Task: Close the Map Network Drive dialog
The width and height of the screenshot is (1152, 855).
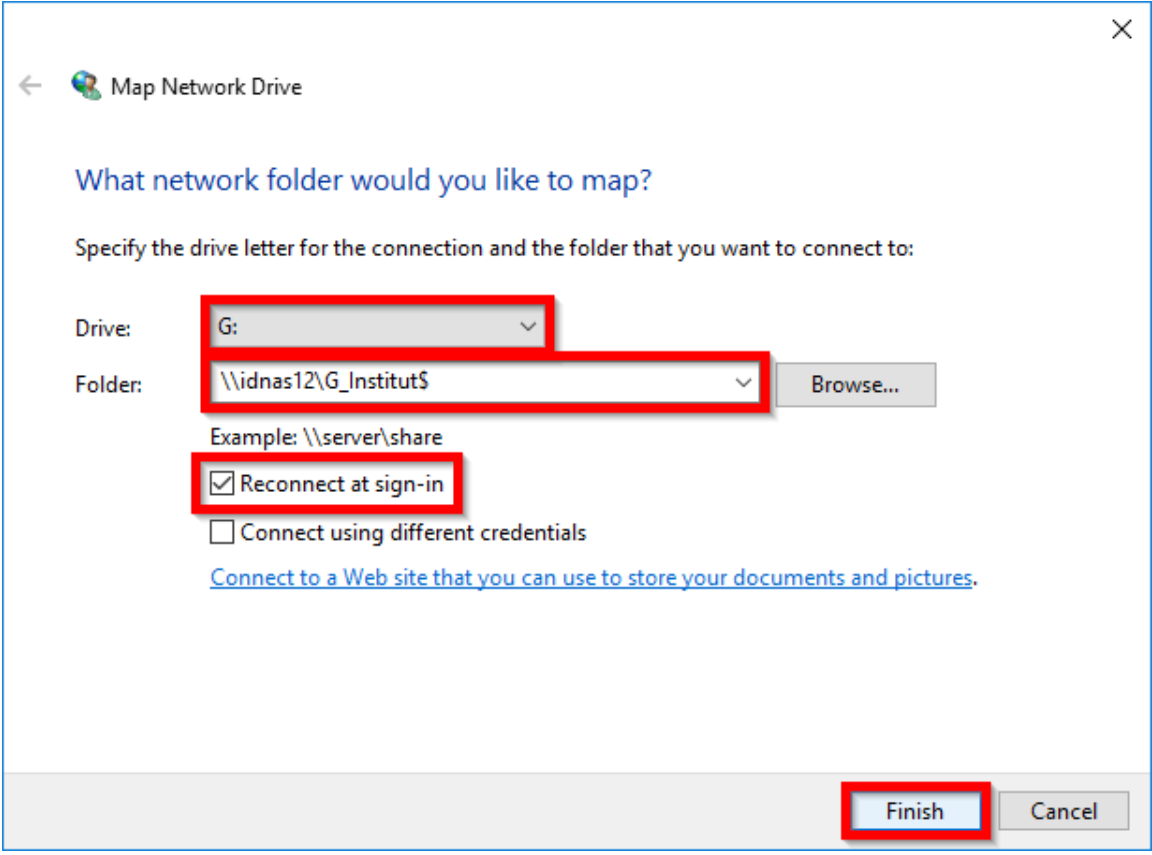Action: [x=1122, y=30]
